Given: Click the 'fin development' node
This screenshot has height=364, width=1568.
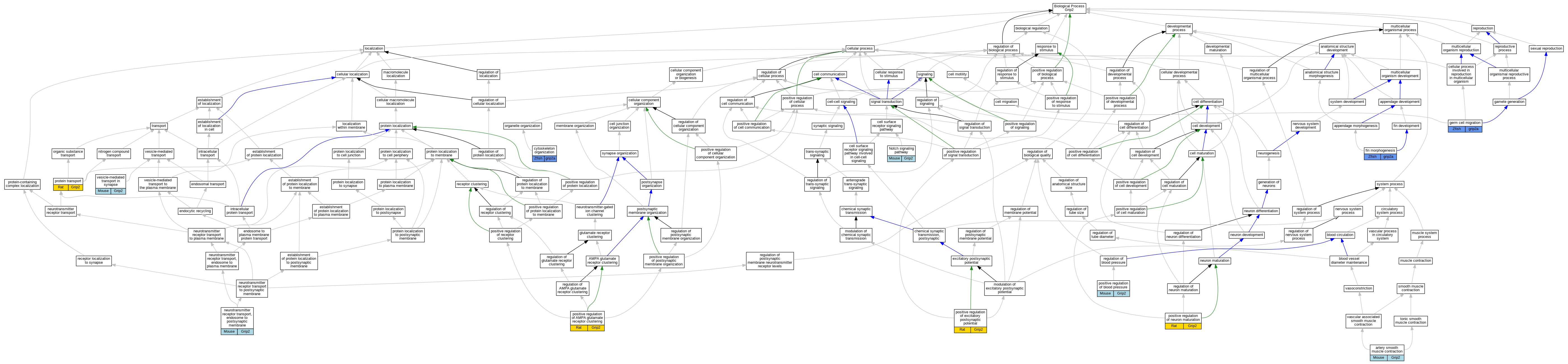Looking at the screenshot, I should 1406,126.
